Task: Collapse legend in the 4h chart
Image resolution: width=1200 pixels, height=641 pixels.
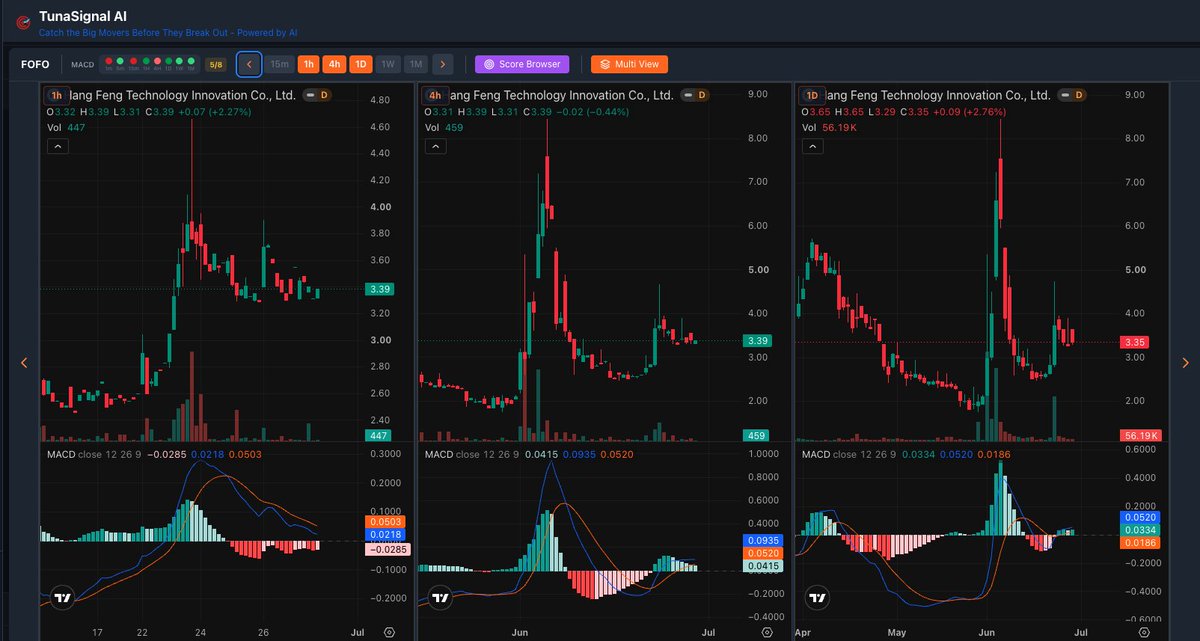Action: click(435, 146)
